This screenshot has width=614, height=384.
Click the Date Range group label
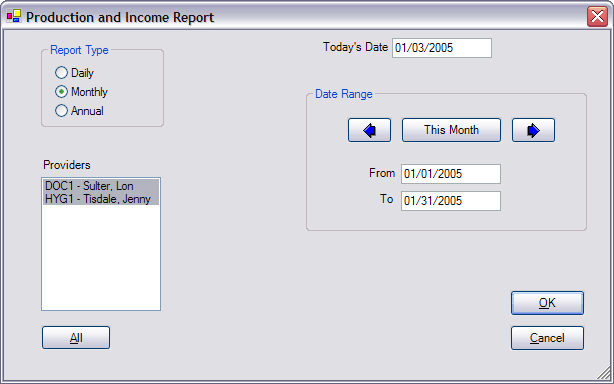tap(344, 94)
